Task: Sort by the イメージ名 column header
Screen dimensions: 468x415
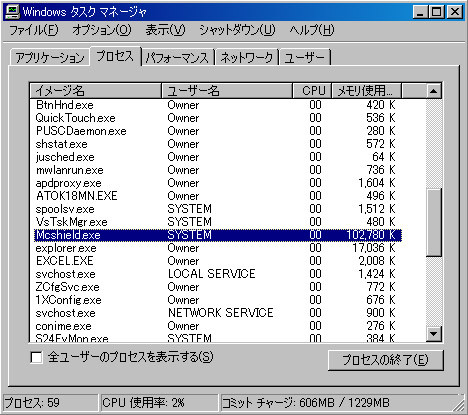Action: point(95,91)
